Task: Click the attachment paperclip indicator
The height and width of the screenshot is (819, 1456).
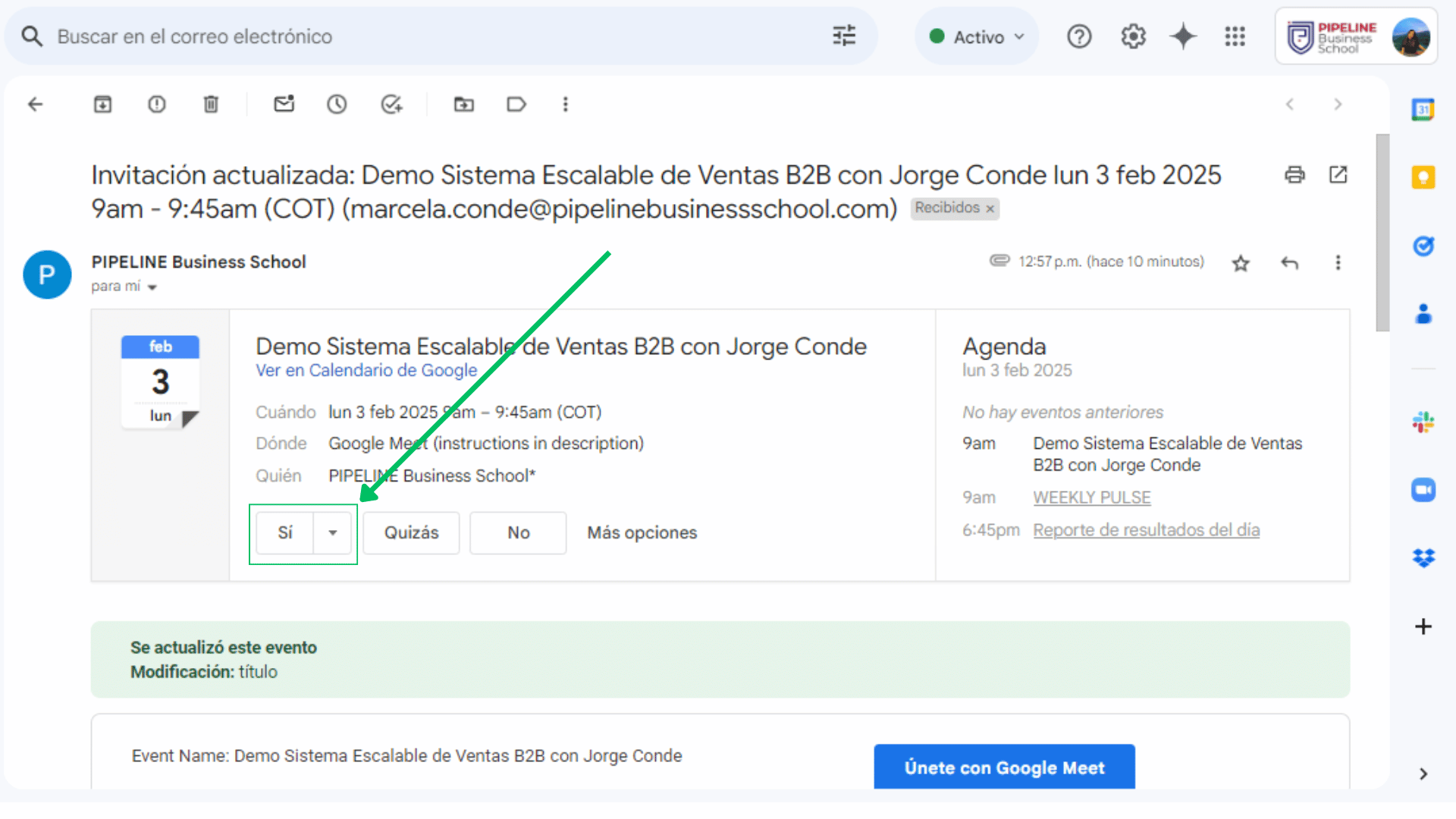Action: click(999, 261)
